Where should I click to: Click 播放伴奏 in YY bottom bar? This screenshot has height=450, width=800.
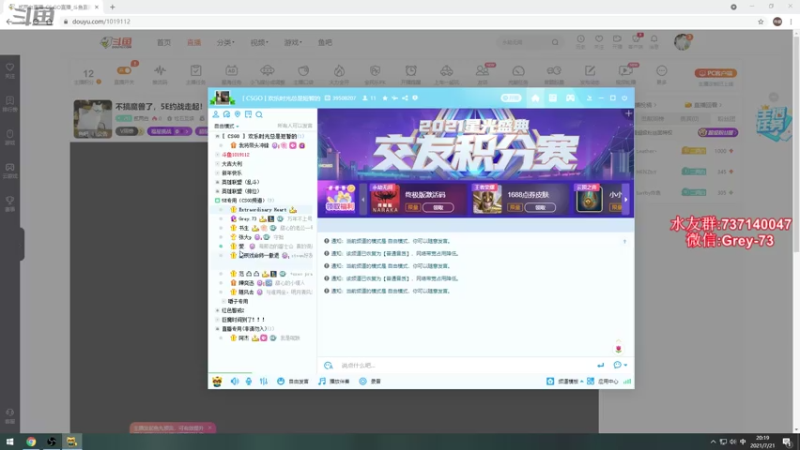335,381
